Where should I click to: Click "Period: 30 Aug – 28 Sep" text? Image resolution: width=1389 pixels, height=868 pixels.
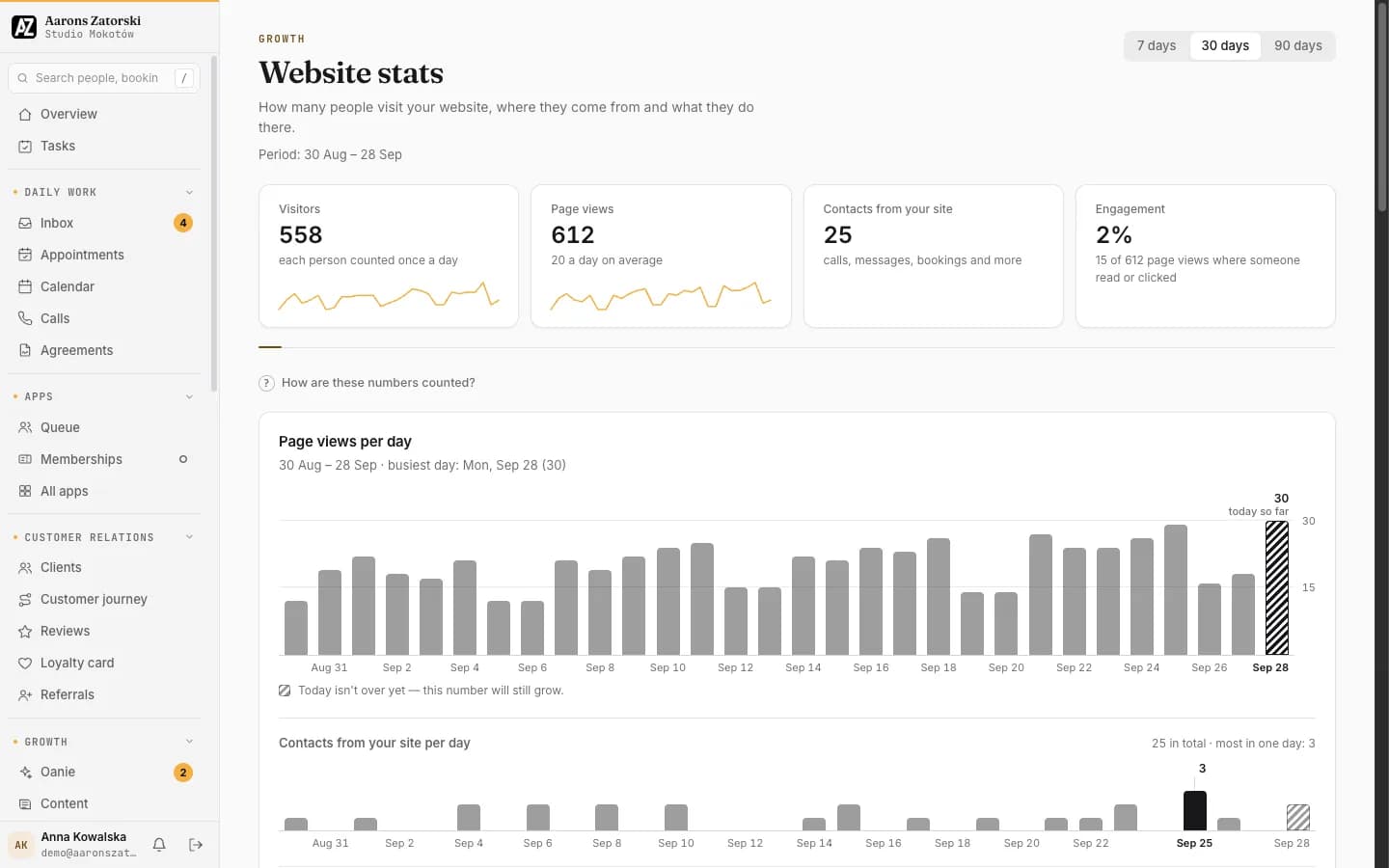click(330, 154)
